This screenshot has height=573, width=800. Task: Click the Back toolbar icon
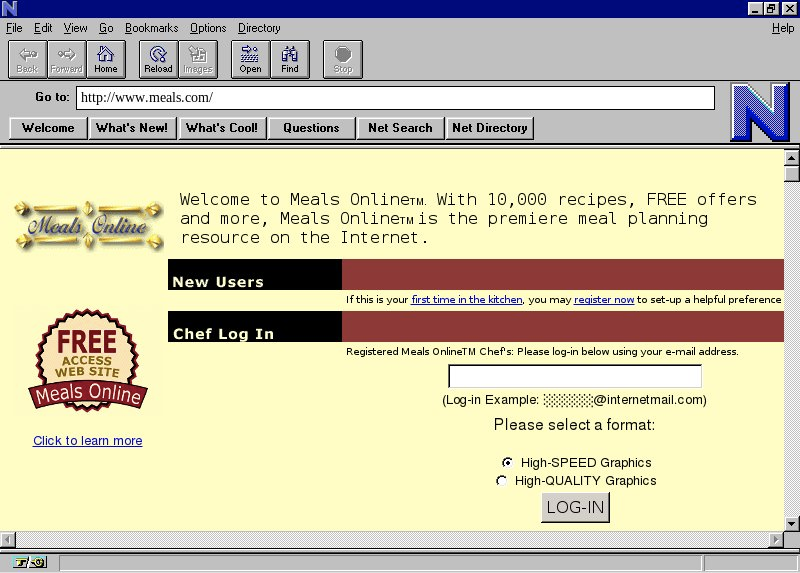(x=27, y=60)
